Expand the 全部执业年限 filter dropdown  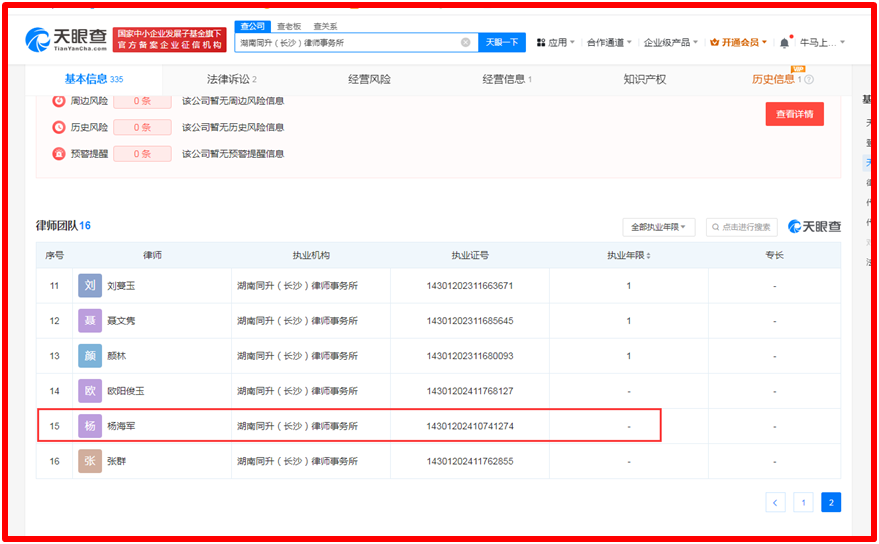pyautogui.click(x=658, y=227)
